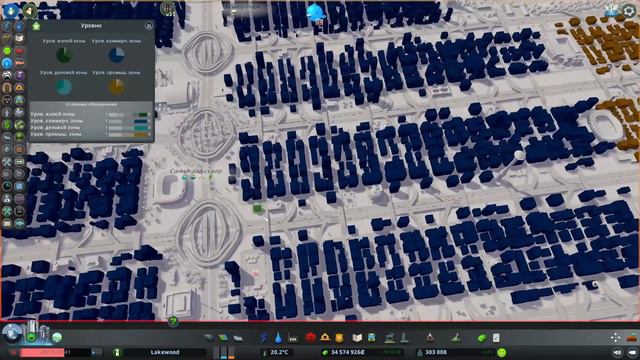Open the Health red info view
This screenshot has width=640, height=360.
coord(19,51)
